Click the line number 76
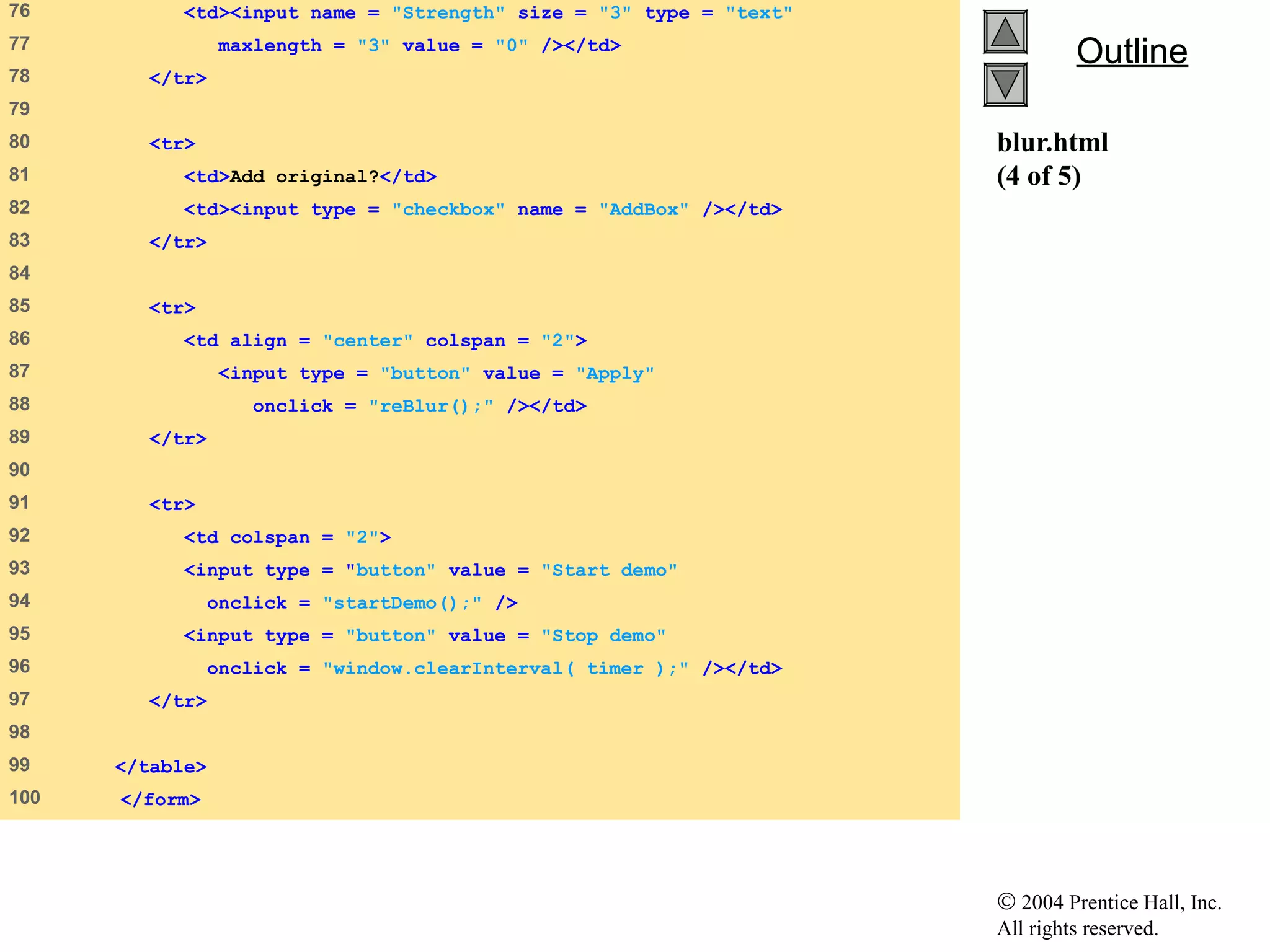The width and height of the screenshot is (1270, 952). (19, 11)
